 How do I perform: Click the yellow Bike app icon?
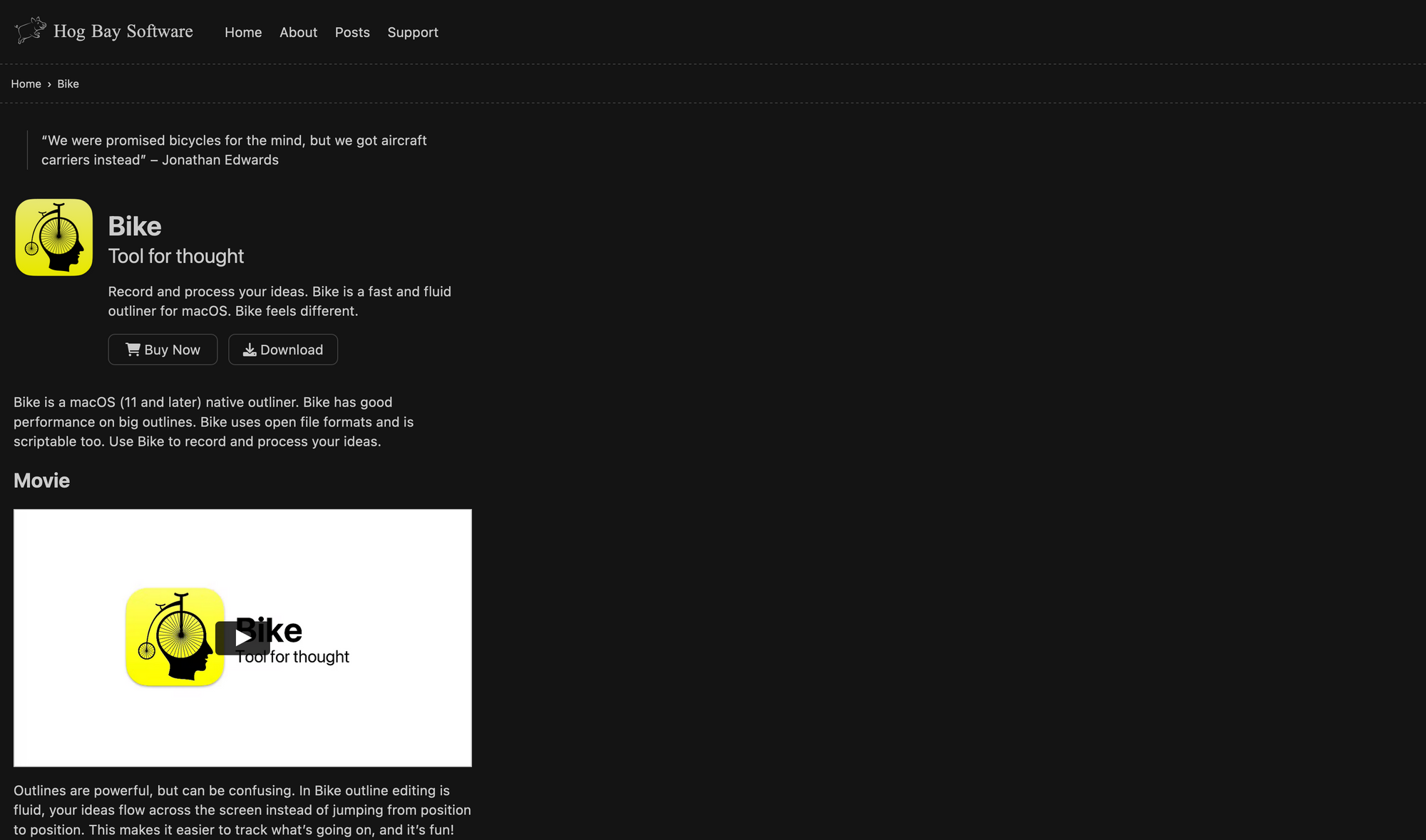(54, 237)
